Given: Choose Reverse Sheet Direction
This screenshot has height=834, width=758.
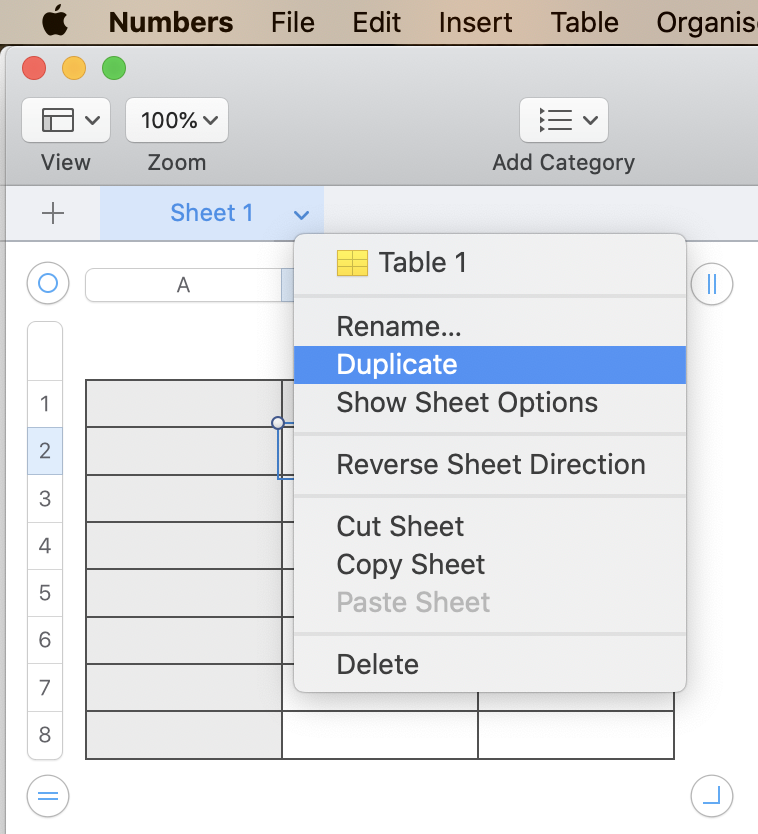Looking at the screenshot, I should click(491, 465).
